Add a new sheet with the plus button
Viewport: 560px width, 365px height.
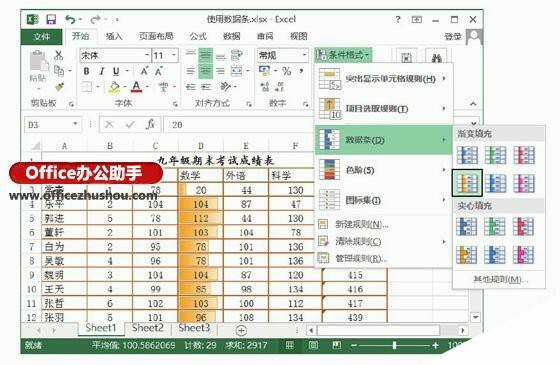pos(241,330)
